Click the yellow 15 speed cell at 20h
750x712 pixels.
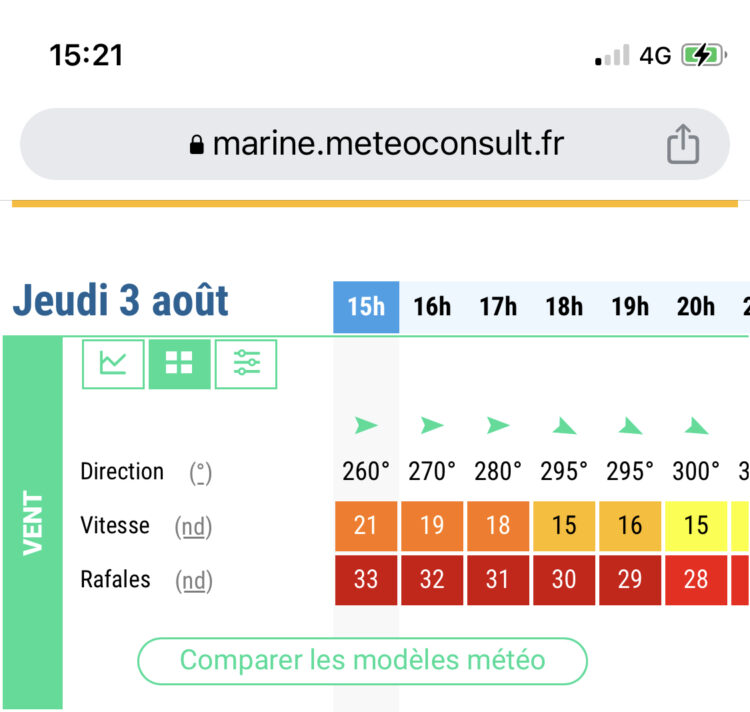point(696,526)
